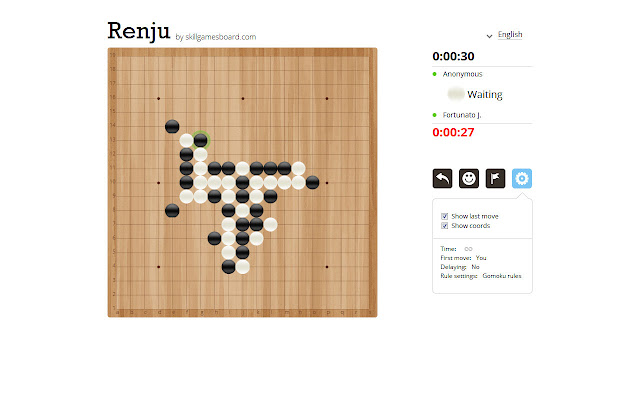640x400 pixels.
Task: Click the resign flag button
Action: point(496,178)
